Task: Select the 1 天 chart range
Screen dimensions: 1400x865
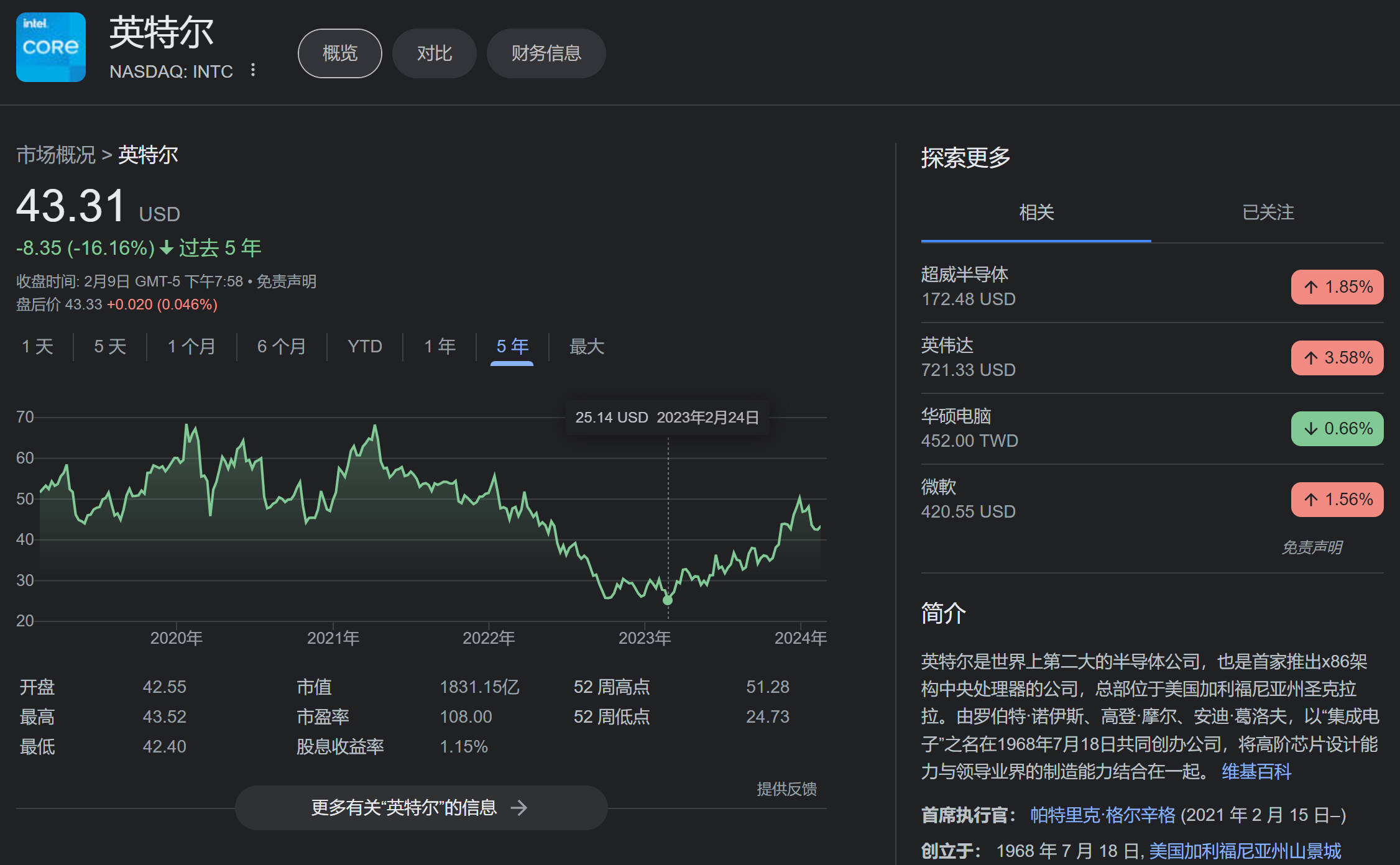Action: pyautogui.click(x=38, y=346)
